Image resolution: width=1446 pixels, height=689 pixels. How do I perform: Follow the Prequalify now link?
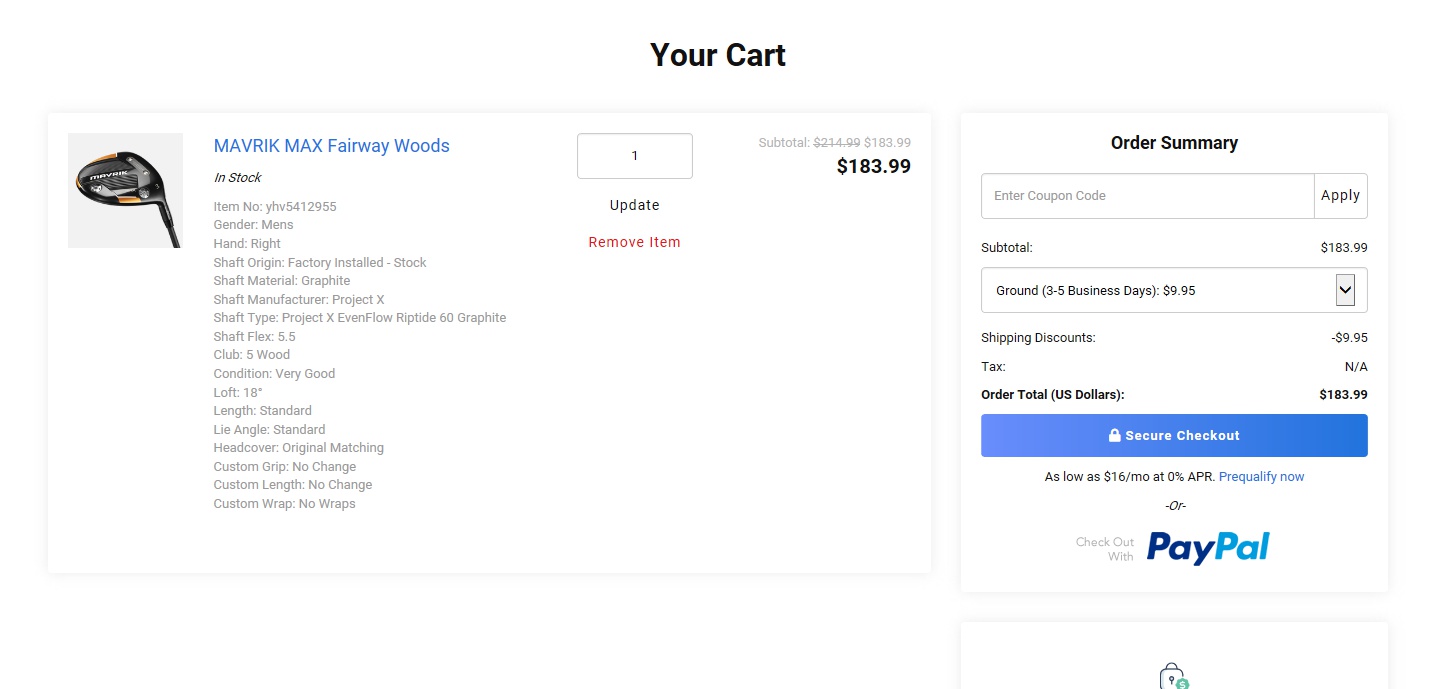click(1261, 477)
